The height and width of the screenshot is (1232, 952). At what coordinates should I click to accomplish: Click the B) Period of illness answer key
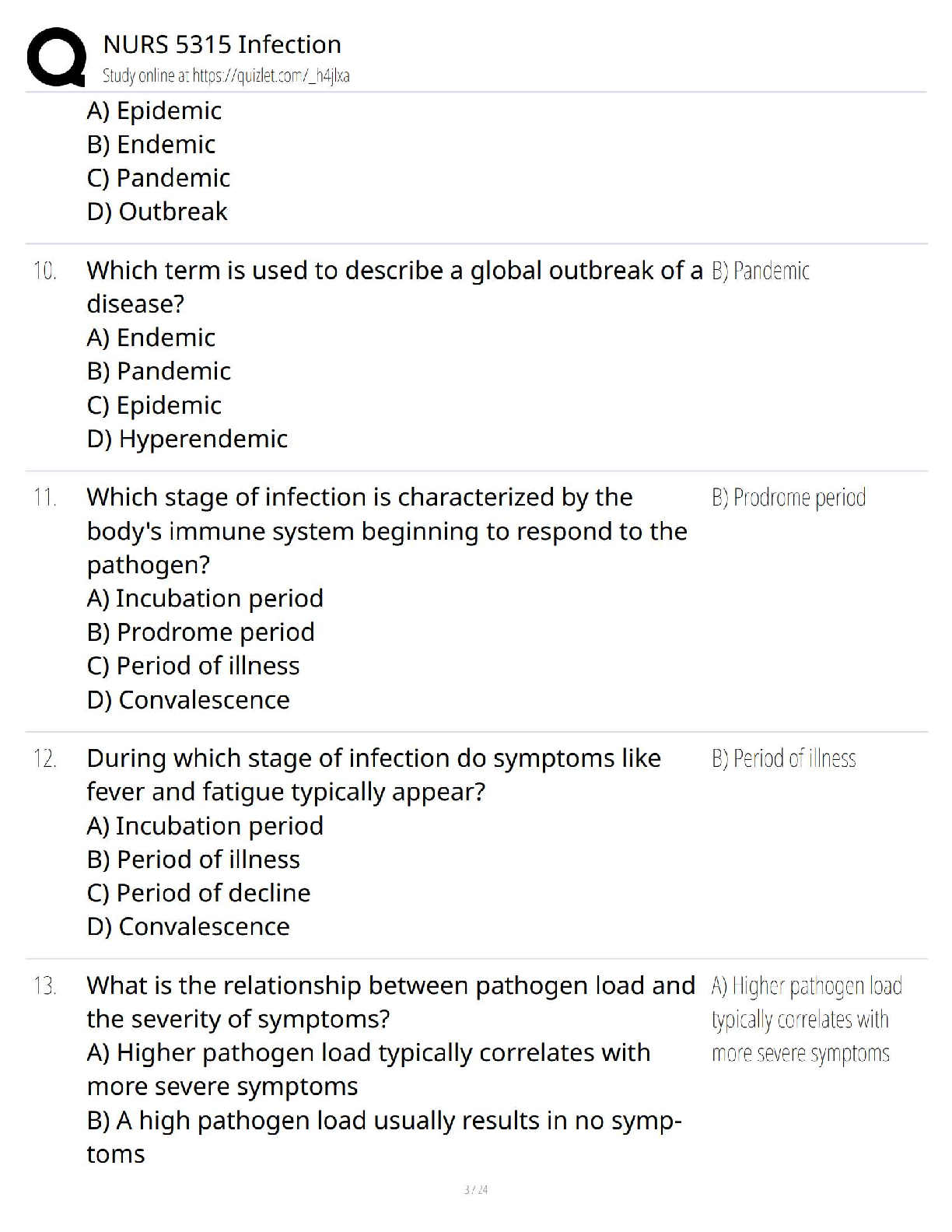coord(783,758)
